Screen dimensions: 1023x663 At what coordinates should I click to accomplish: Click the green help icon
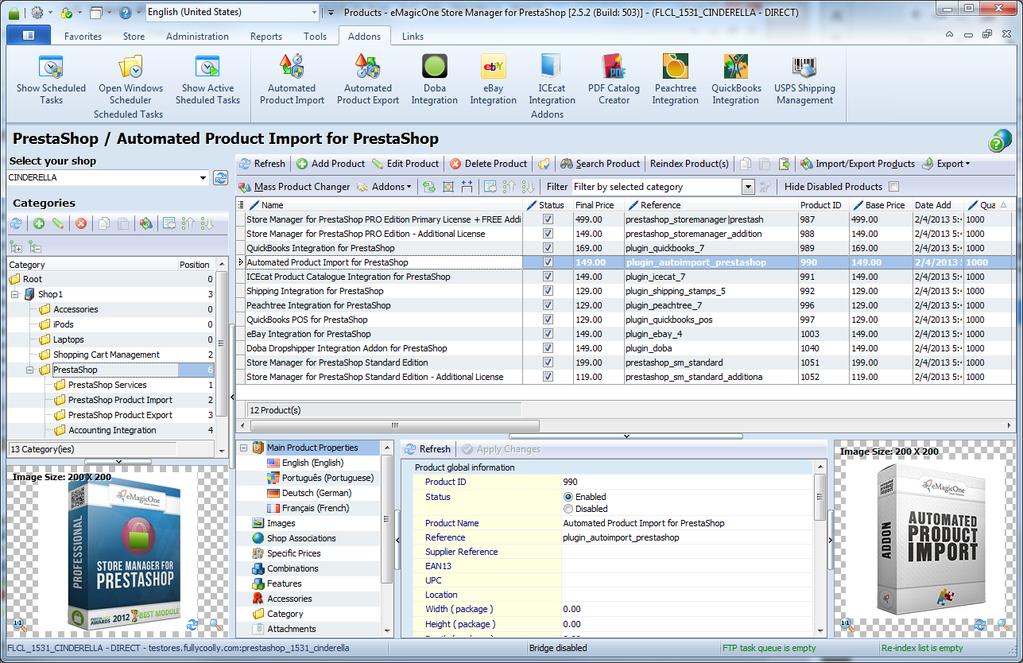999,140
